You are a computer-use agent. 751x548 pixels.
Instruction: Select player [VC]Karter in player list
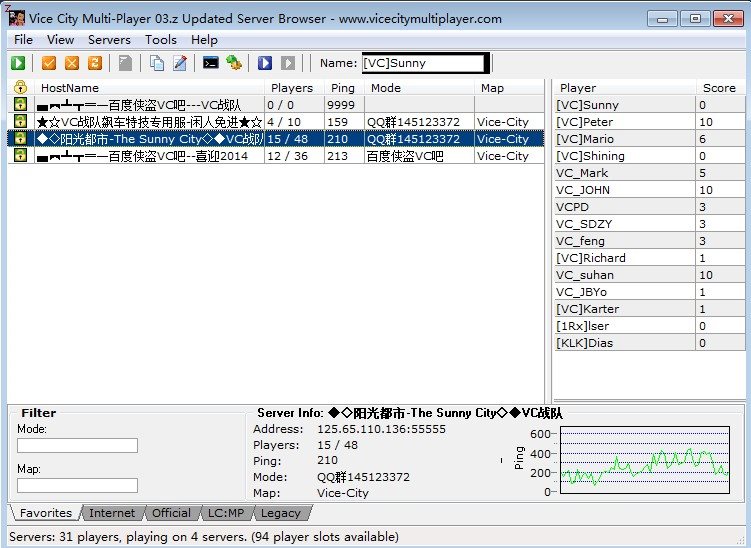[649, 308]
